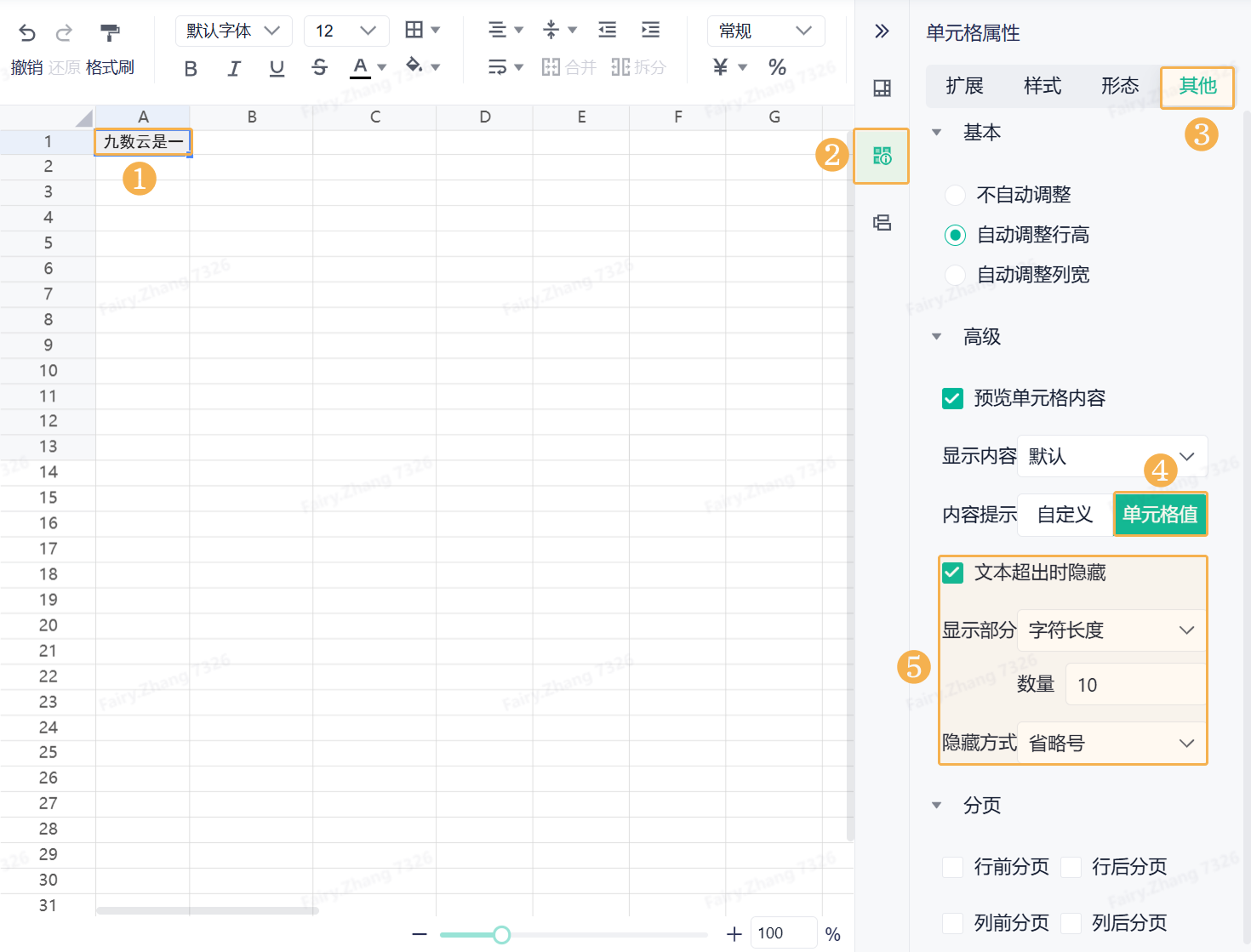Open the cell properties sidebar icon

882,156
